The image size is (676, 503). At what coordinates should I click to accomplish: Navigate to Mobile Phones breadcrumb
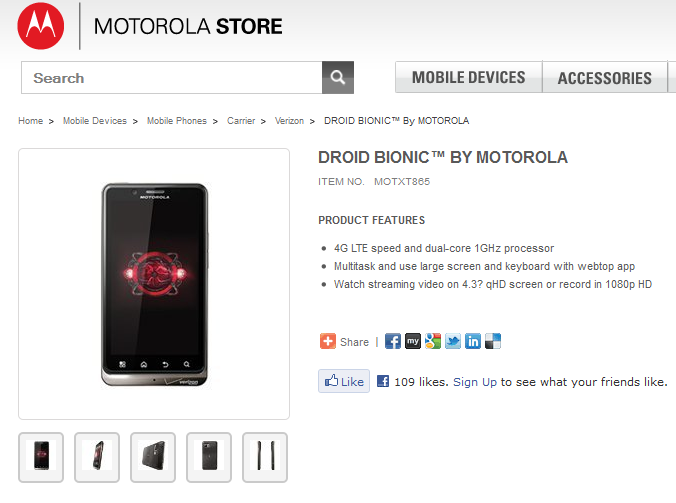pyautogui.click(x=177, y=121)
